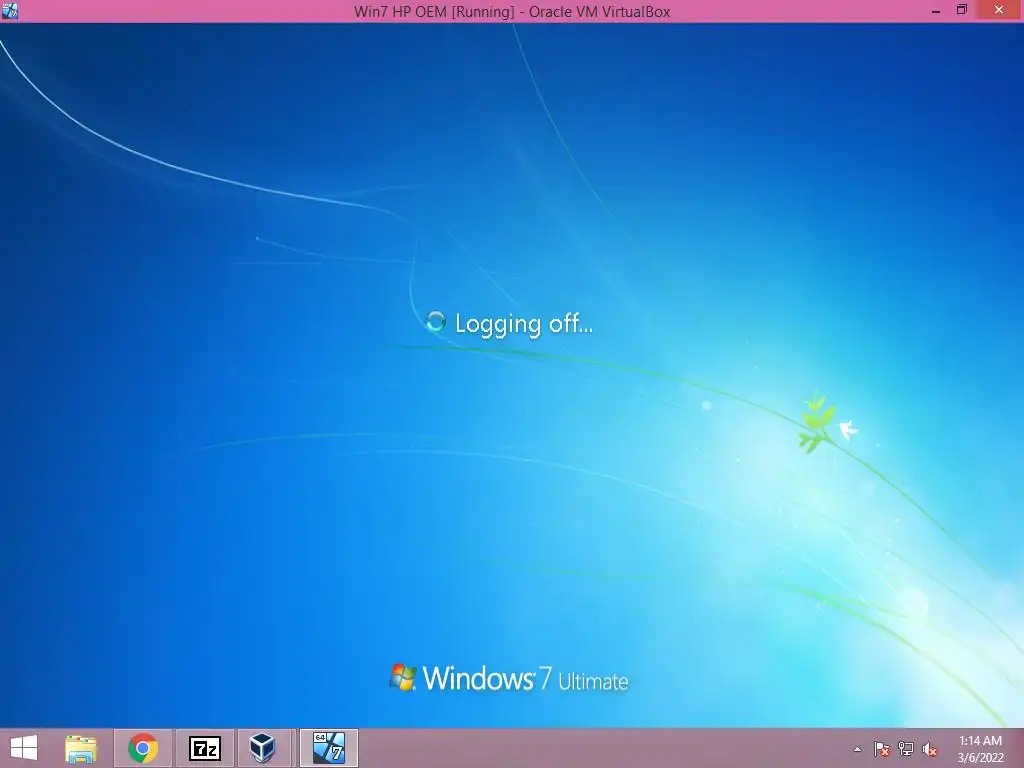Open the Action Center flag icon
This screenshot has width=1024, height=768.
pos(882,749)
